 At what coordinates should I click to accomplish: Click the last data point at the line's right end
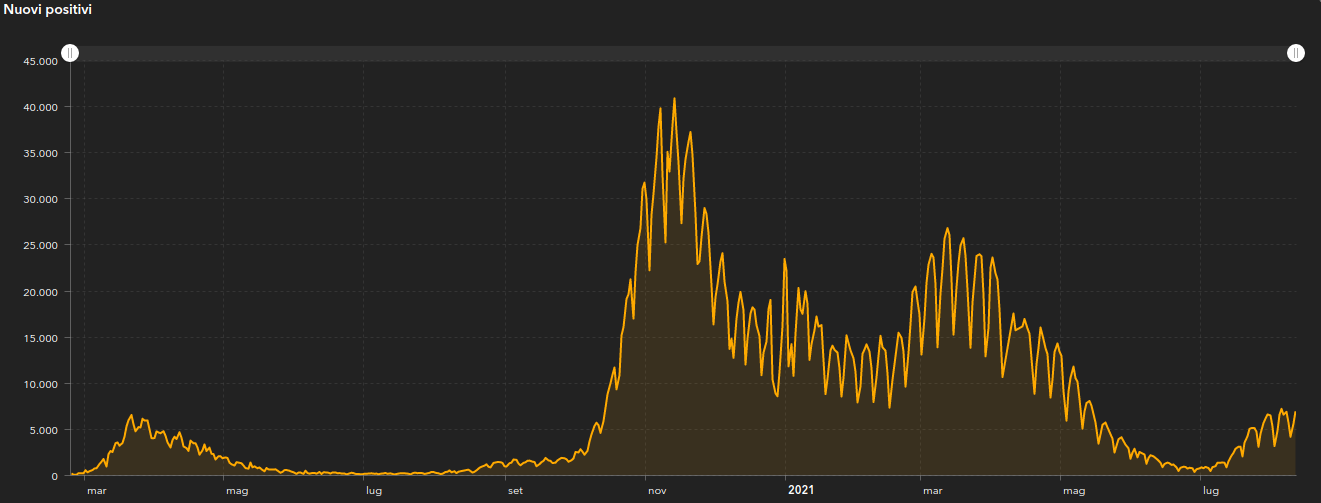tap(1295, 412)
